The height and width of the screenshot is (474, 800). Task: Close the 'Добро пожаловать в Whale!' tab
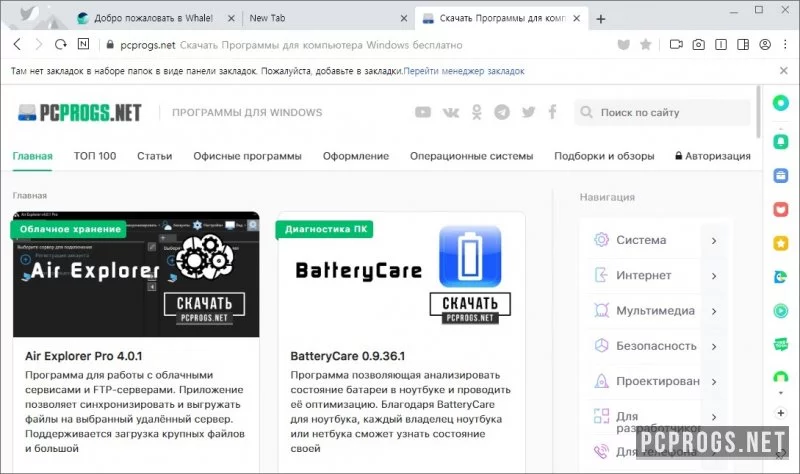click(x=231, y=18)
